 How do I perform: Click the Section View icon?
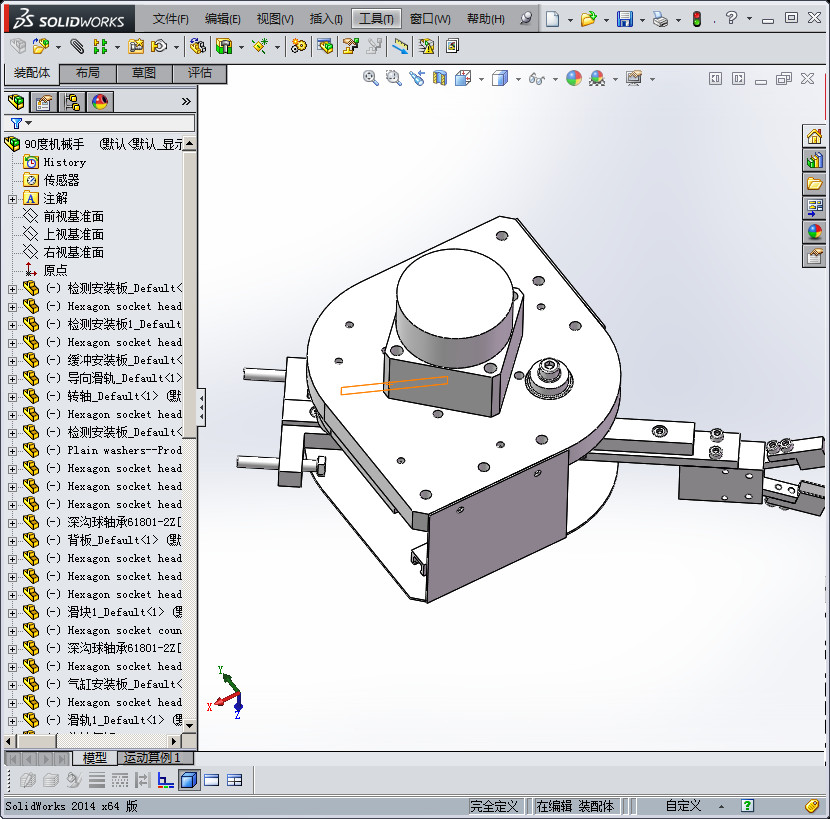(440, 78)
